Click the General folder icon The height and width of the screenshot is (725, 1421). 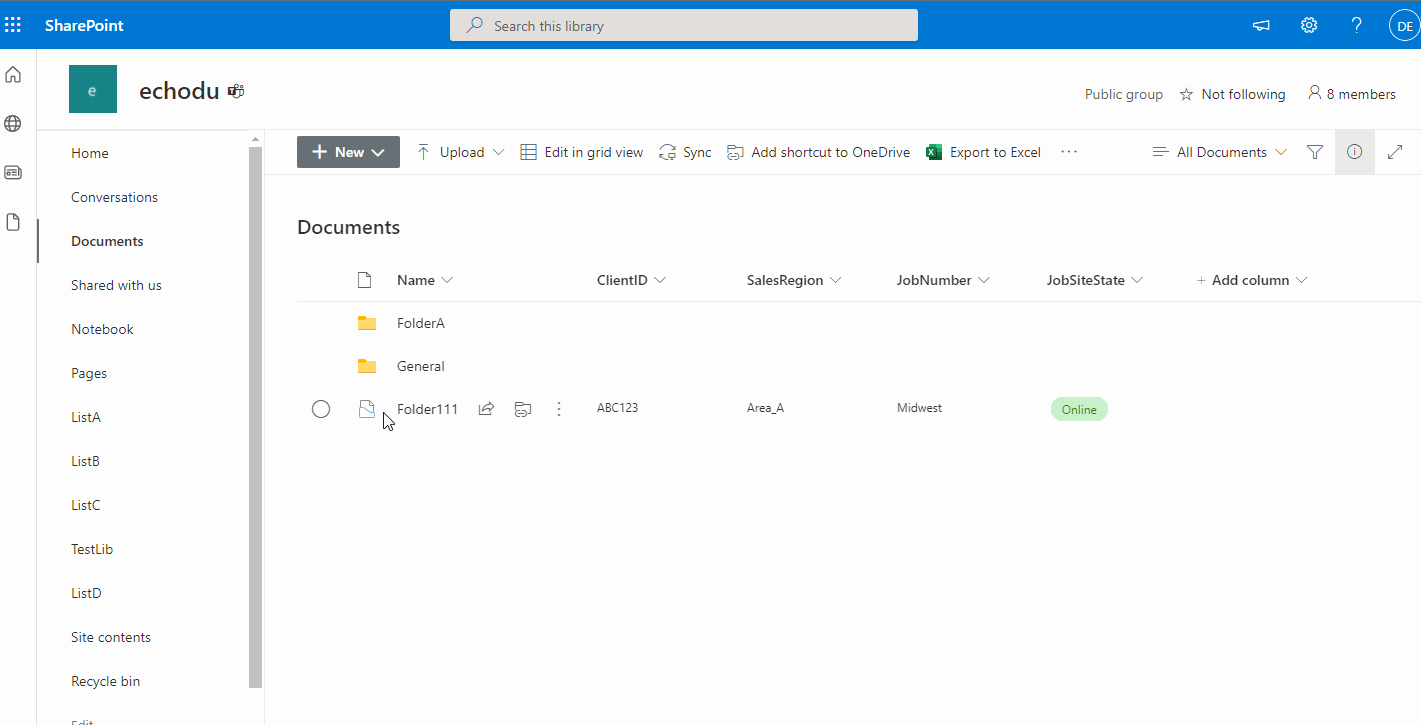pyautogui.click(x=367, y=366)
